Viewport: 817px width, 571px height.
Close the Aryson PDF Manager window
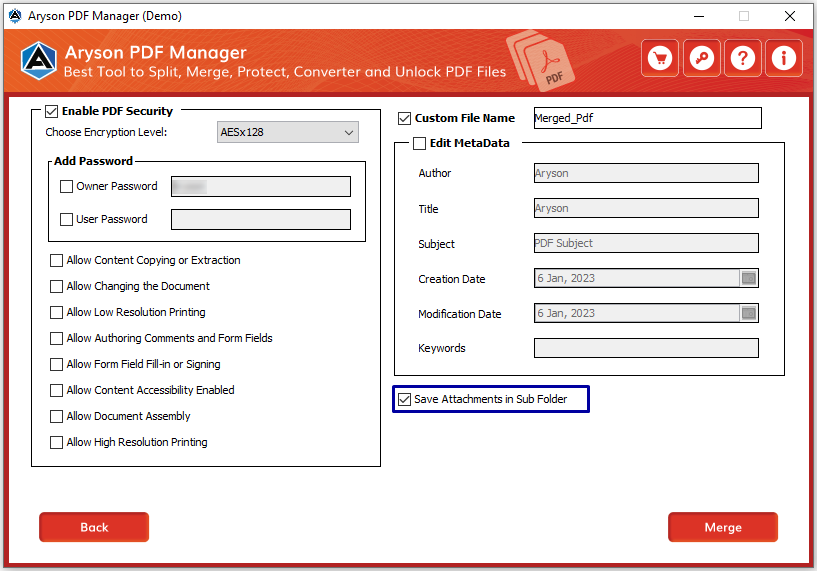[790, 16]
